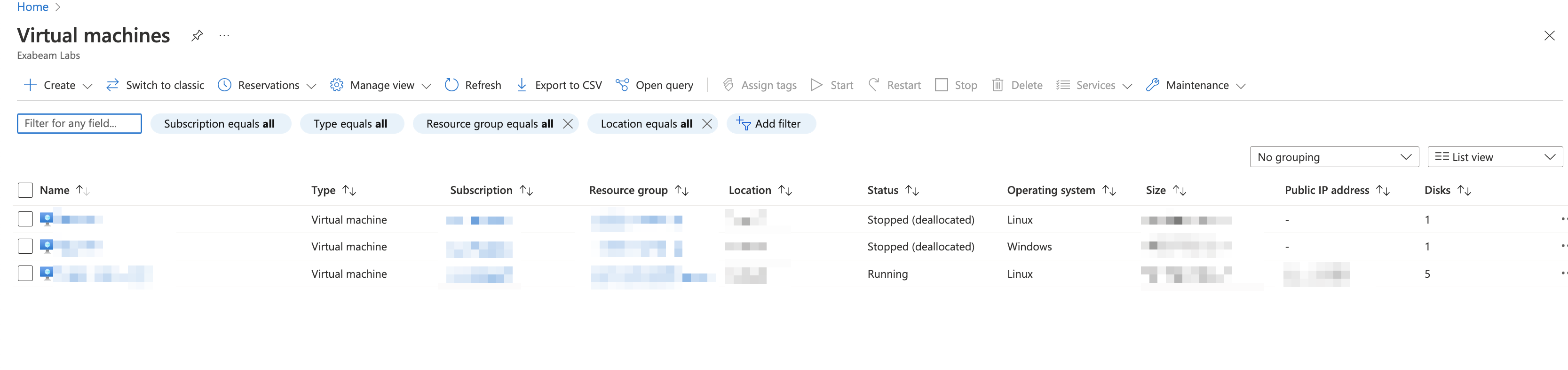Sort by Public IP address column arrows
The width and height of the screenshot is (1568, 370).
coord(1383,191)
